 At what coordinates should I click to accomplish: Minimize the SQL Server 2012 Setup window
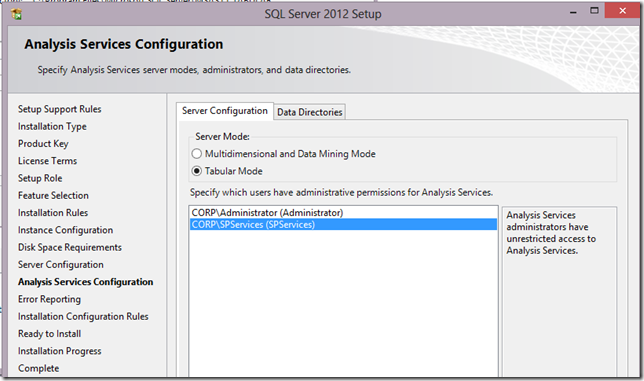pyautogui.click(x=573, y=12)
